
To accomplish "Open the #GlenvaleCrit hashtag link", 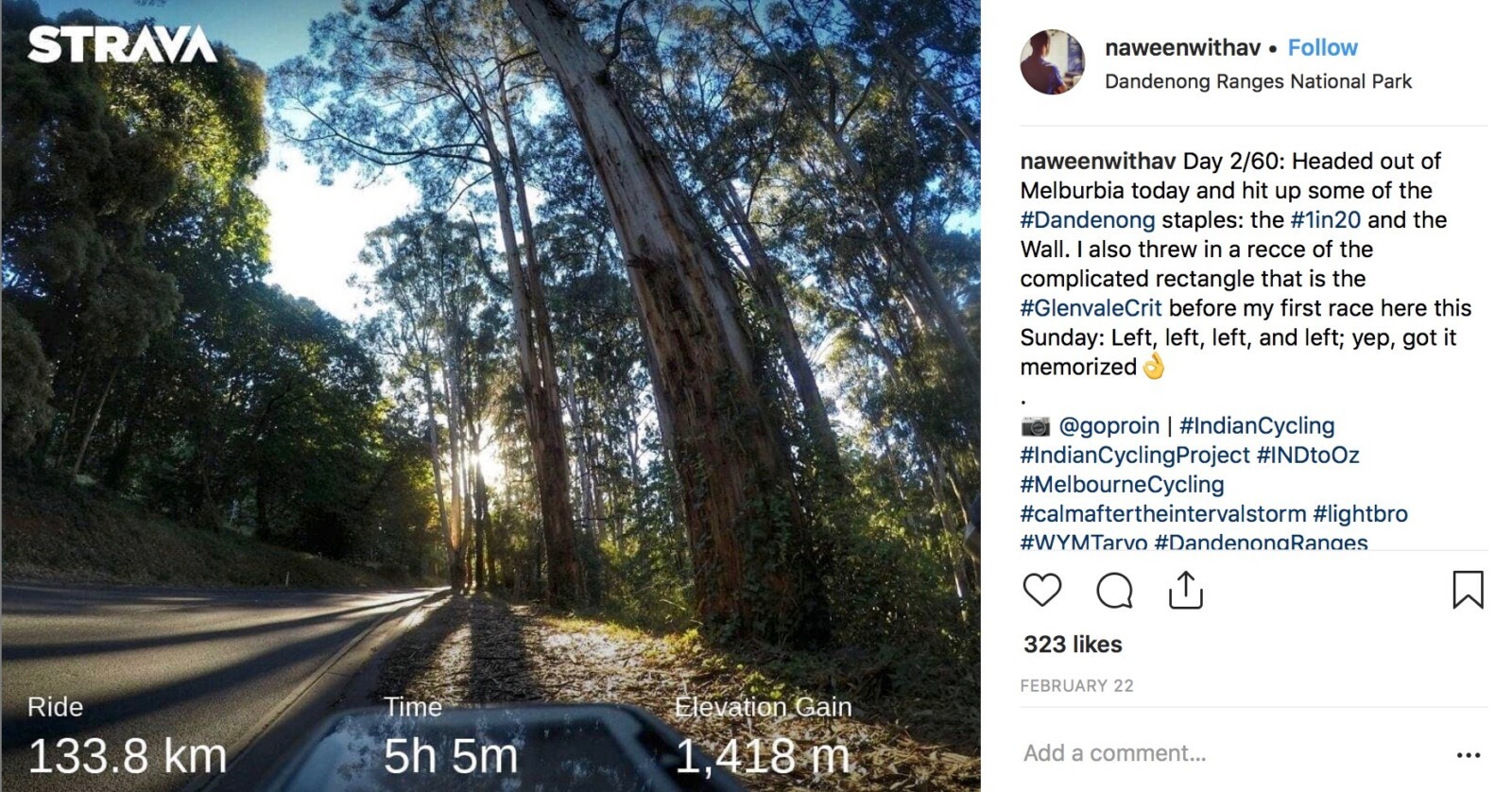I will [1091, 308].
